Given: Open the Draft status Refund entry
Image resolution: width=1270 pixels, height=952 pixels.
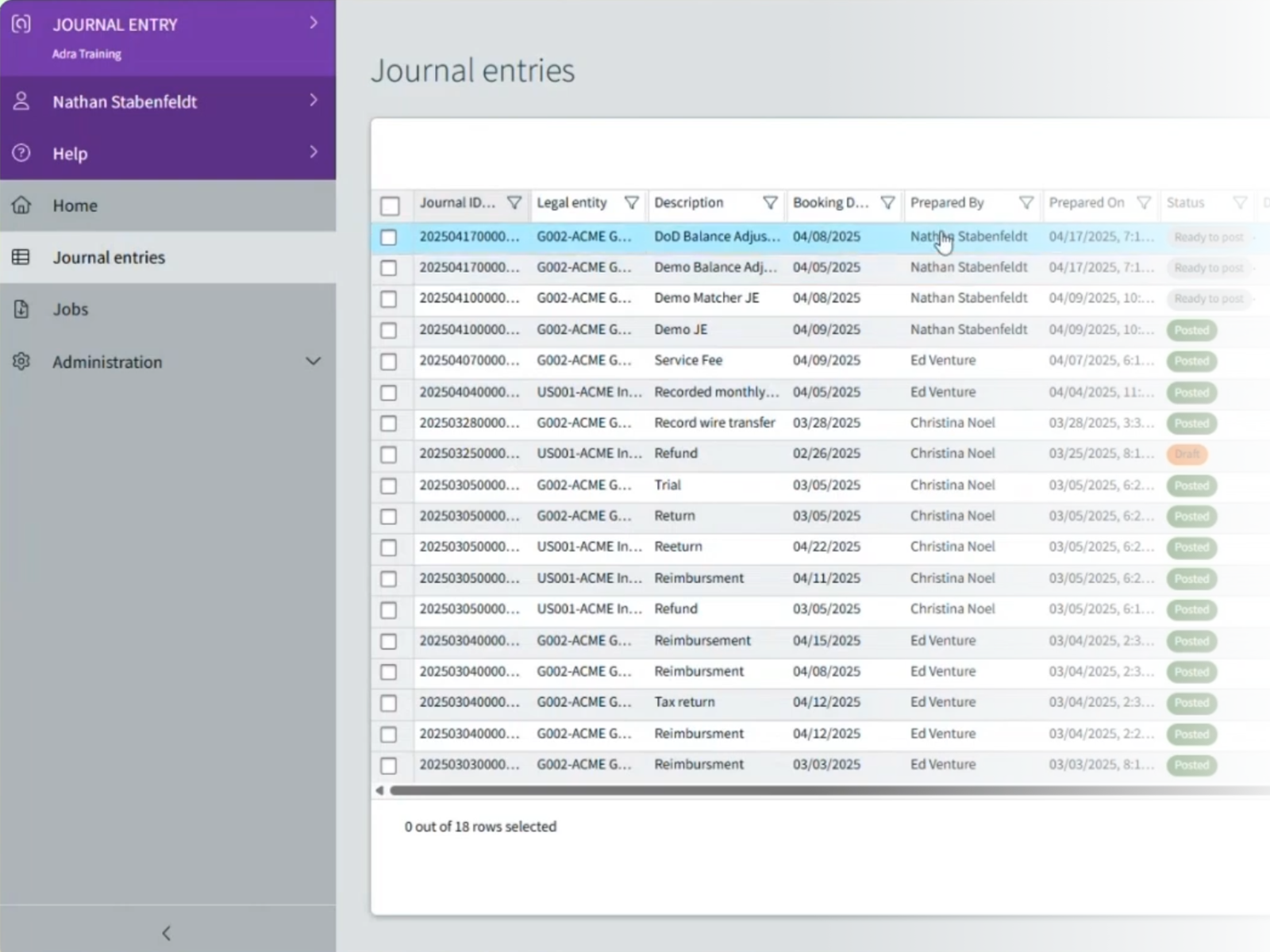Looking at the screenshot, I should pos(675,454).
